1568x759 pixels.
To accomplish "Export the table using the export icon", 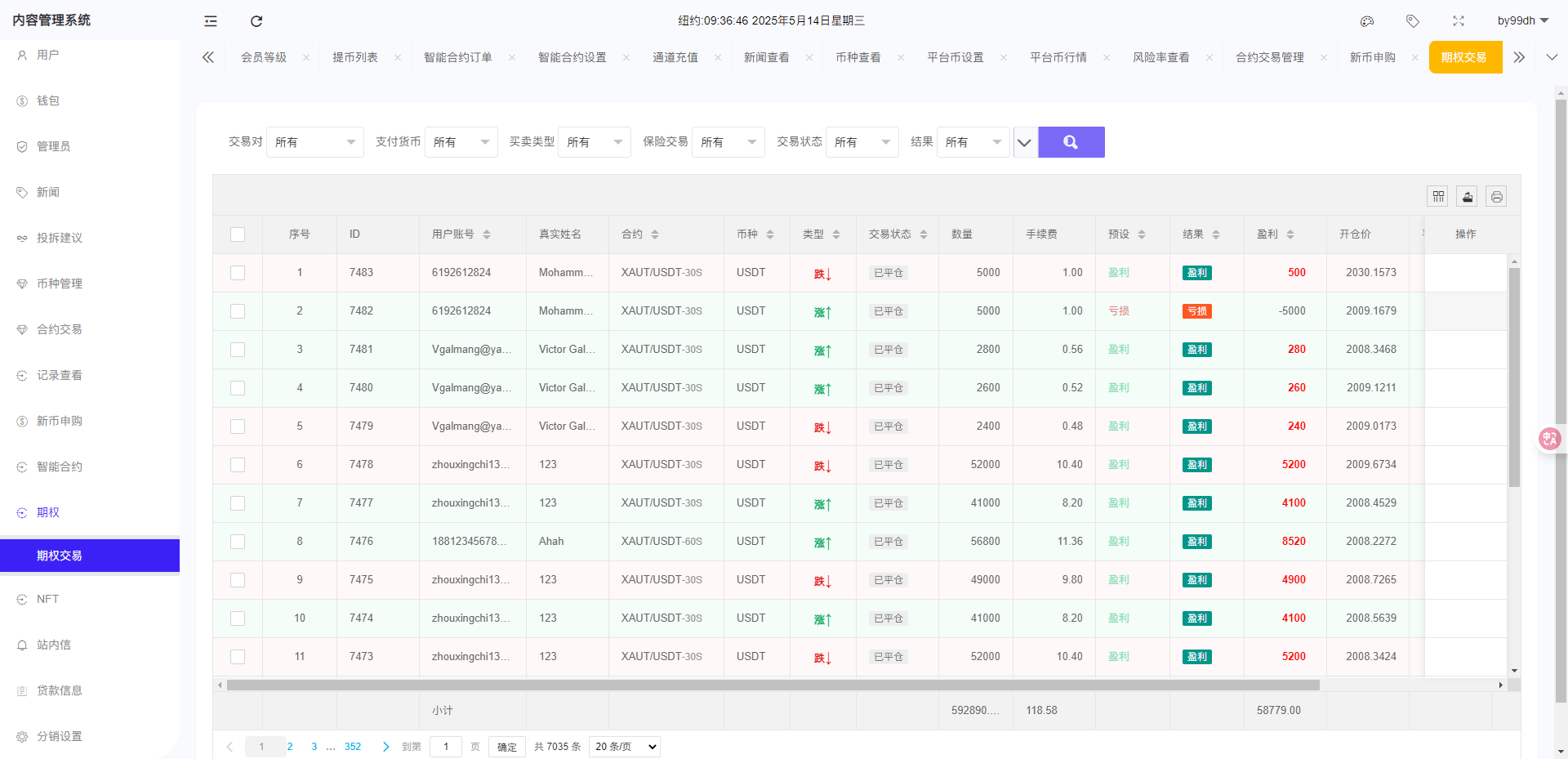I will (x=1468, y=196).
